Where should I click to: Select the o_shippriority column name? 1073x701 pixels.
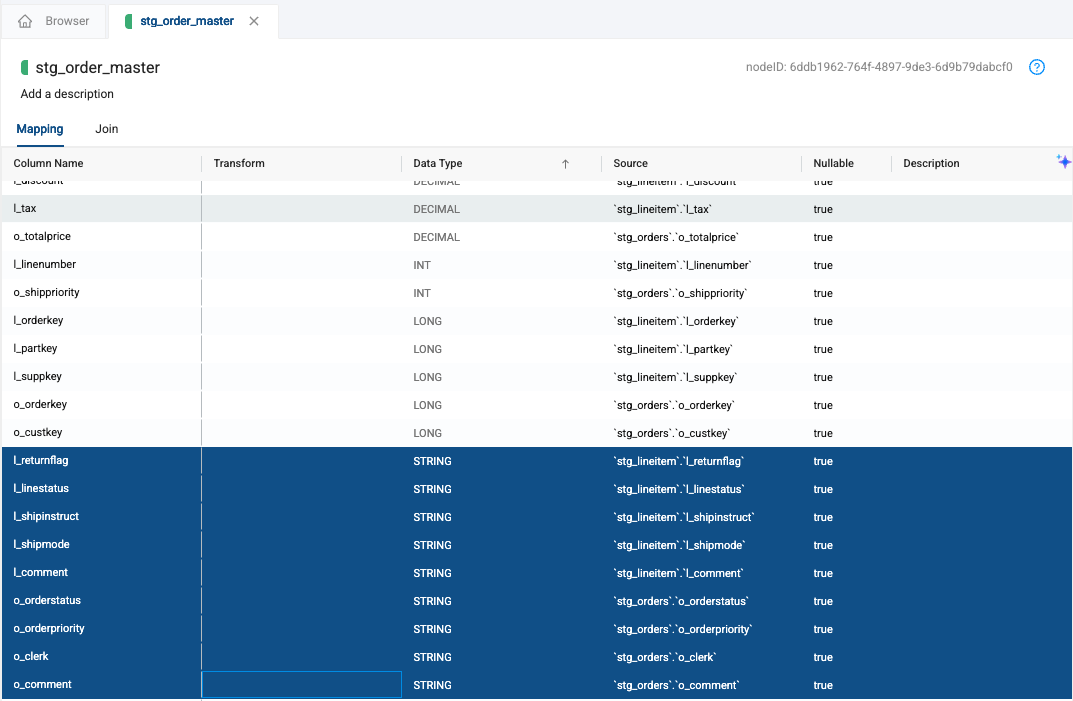pos(47,292)
